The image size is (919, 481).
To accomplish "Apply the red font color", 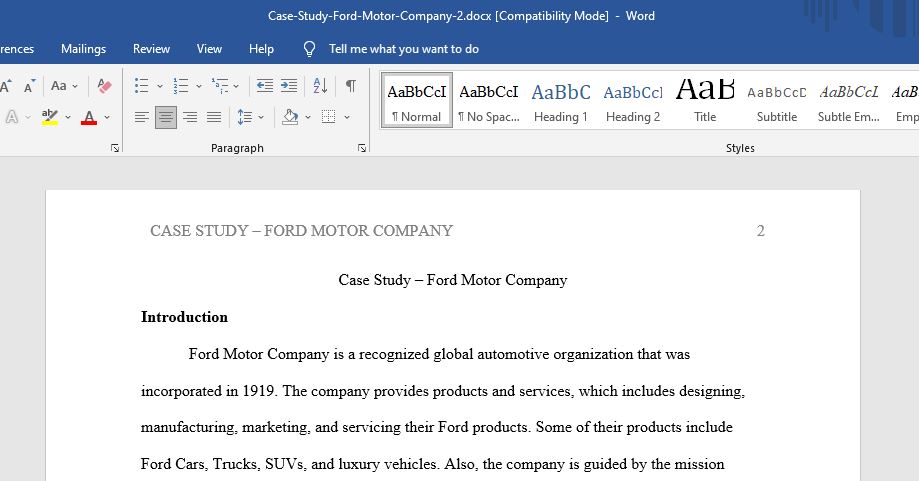I will click(x=89, y=117).
